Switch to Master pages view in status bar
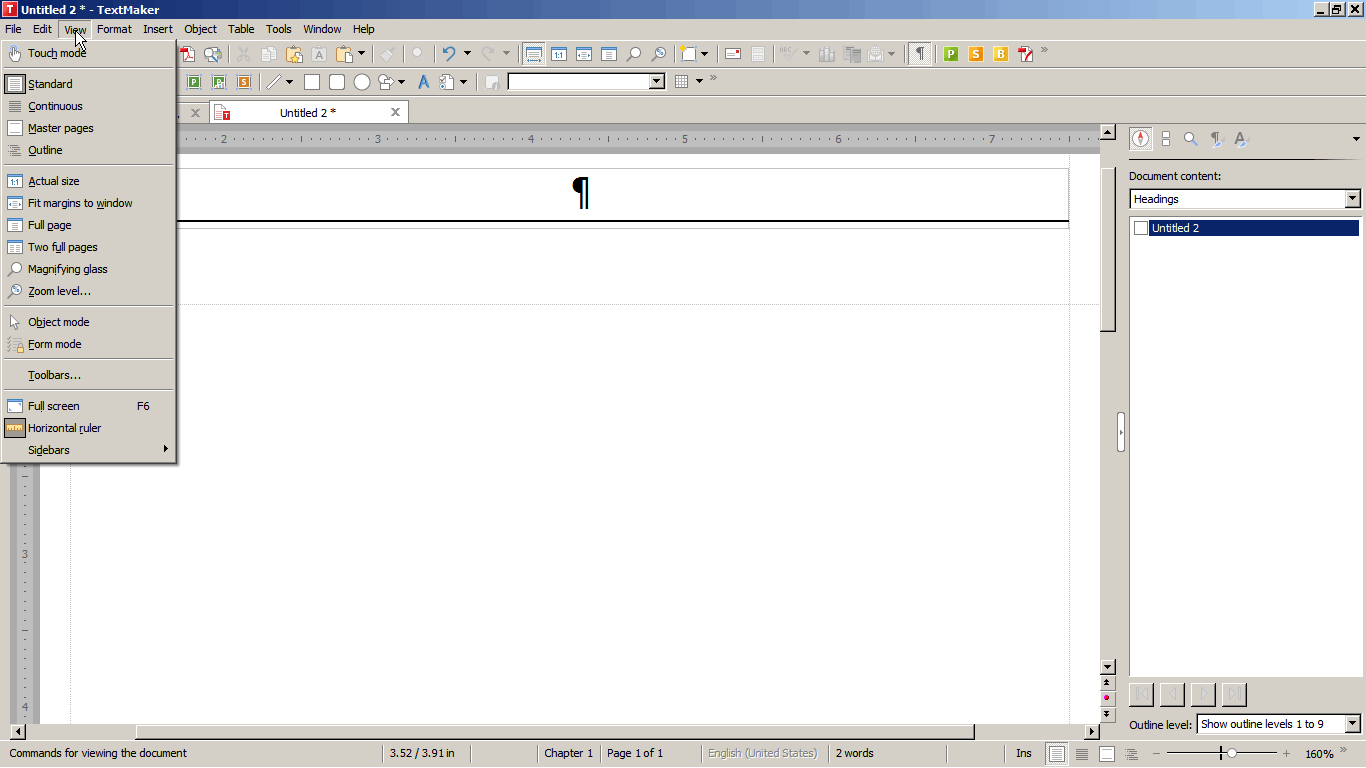 pos(1107,754)
